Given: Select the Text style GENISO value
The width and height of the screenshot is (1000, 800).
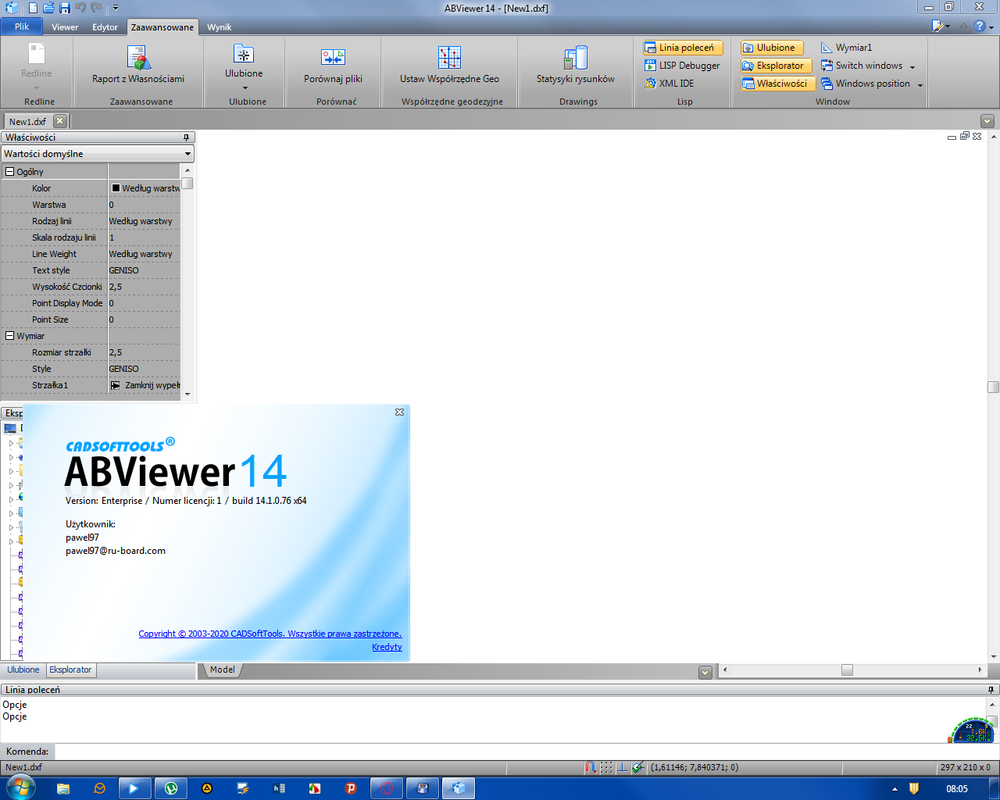Looking at the screenshot, I should pyautogui.click(x=145, y=270).
